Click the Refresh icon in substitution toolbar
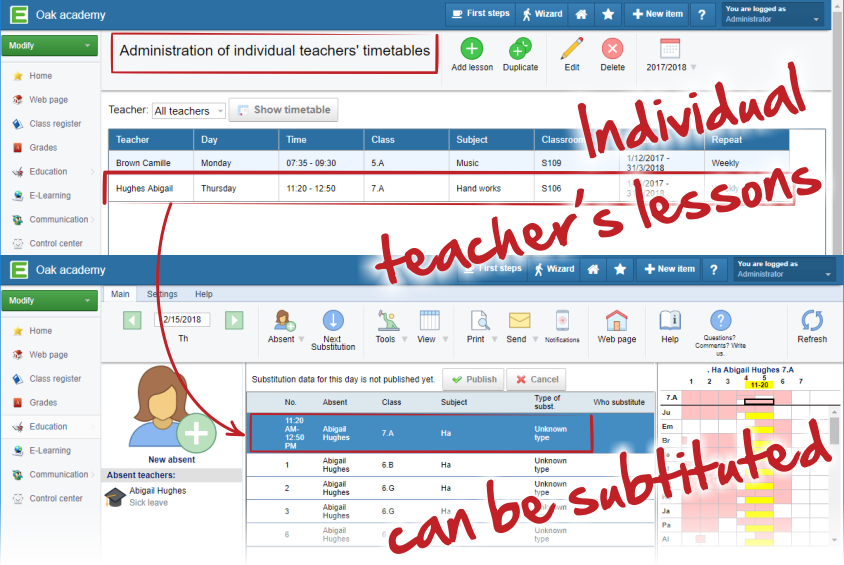 pos(812,321)
